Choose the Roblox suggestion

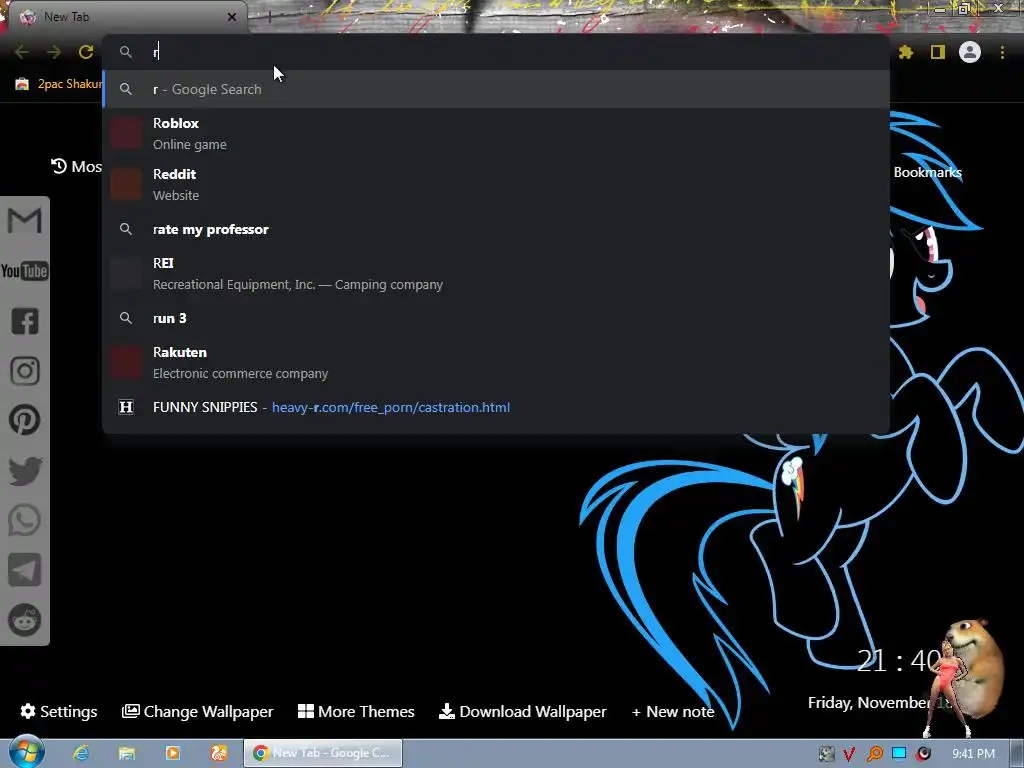(496, 133)
